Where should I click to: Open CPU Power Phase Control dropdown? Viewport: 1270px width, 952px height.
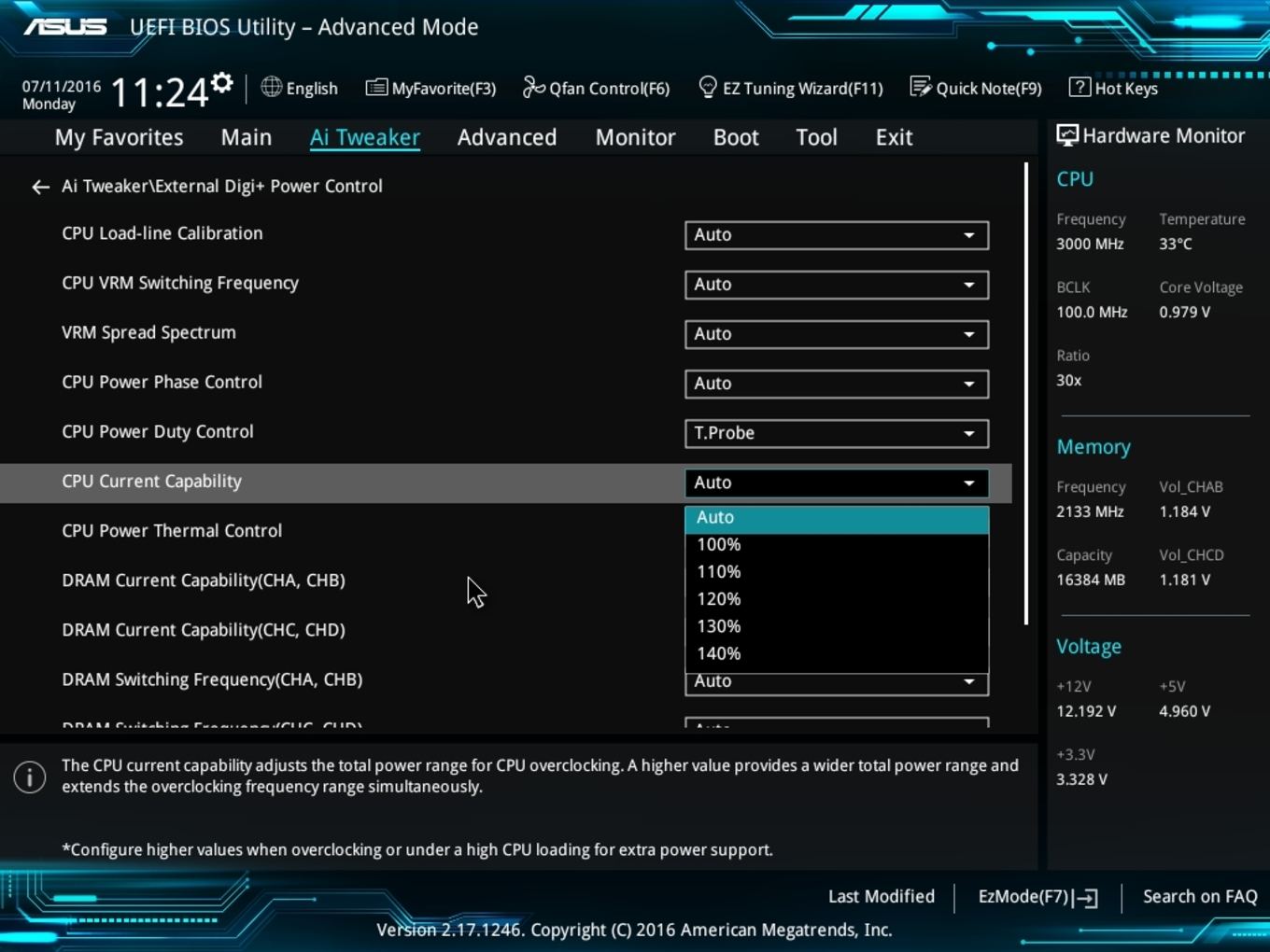pos(837,384)
